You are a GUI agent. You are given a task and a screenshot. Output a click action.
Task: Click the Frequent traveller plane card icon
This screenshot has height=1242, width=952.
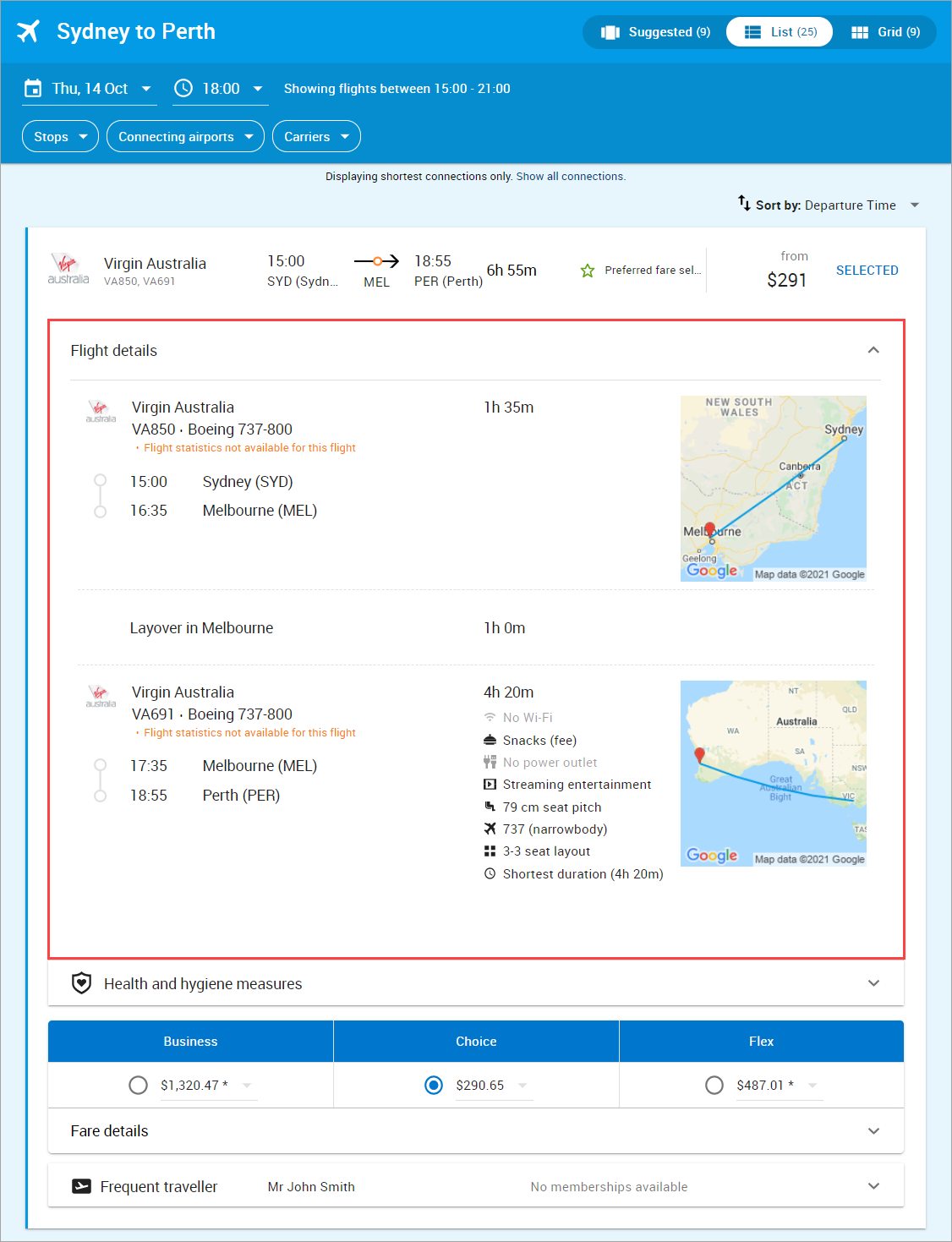(x=81, y=1186)
